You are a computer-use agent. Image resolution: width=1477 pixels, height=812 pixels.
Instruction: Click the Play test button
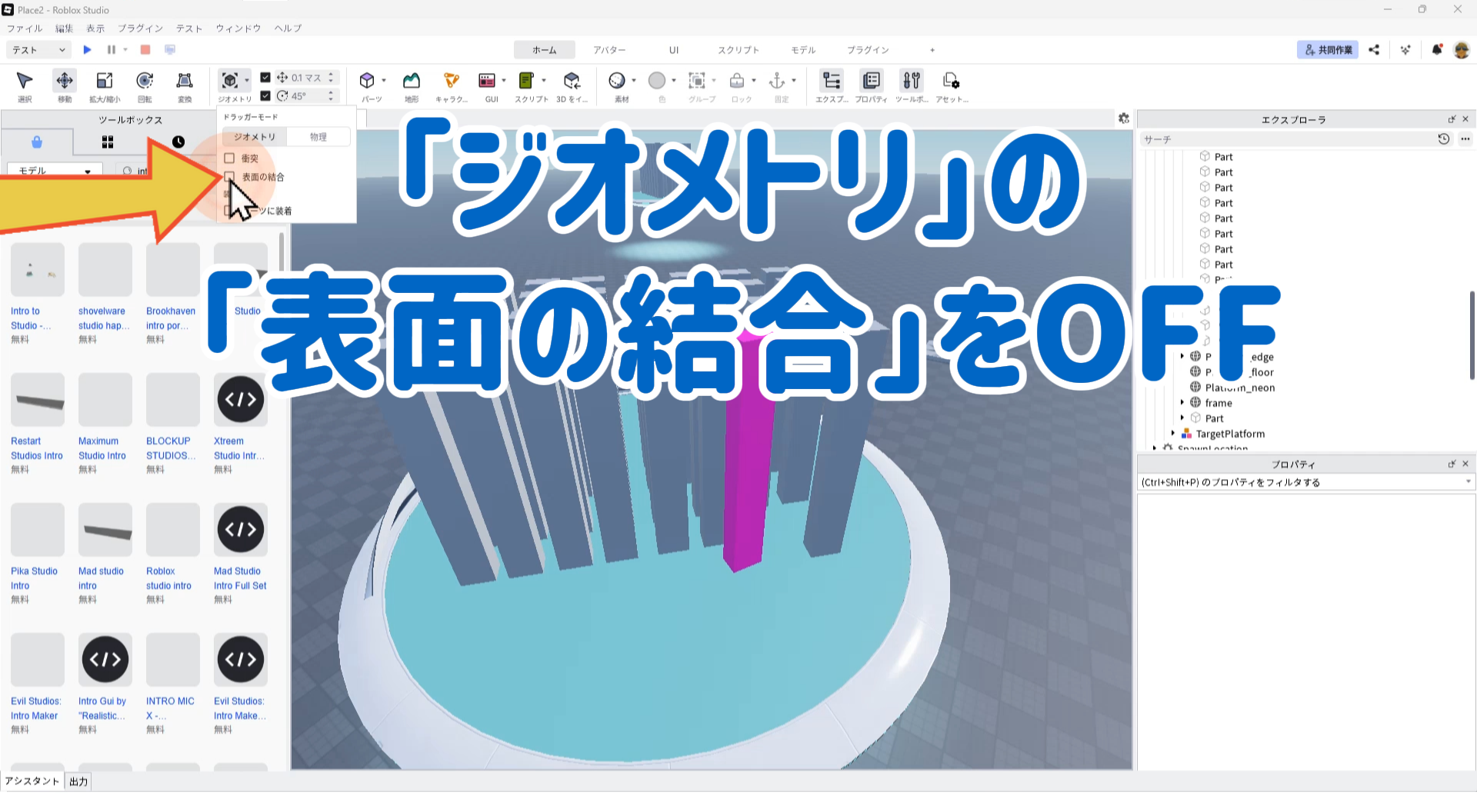pos(87,50)
